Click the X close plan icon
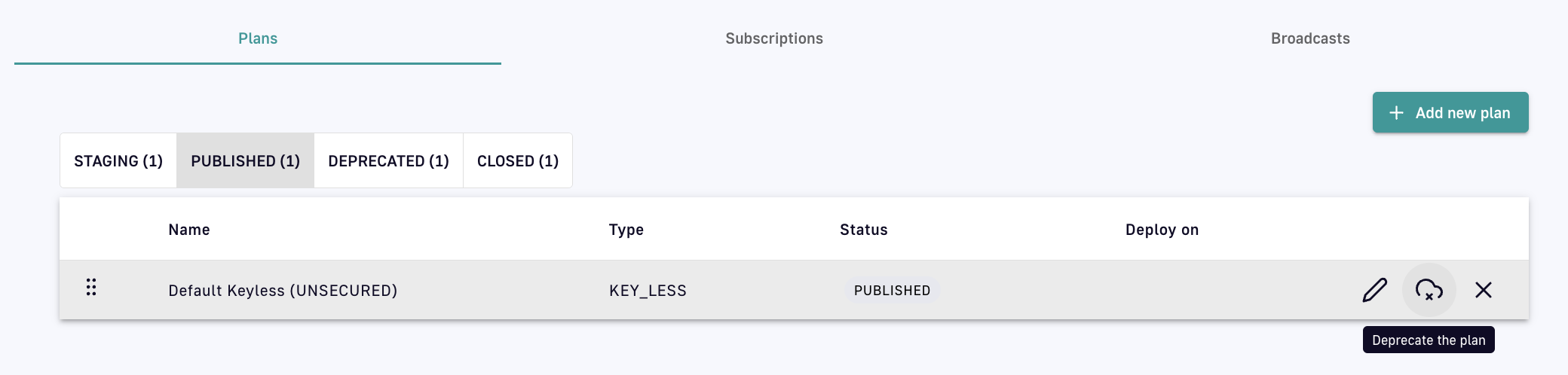 coord(1483,290)
